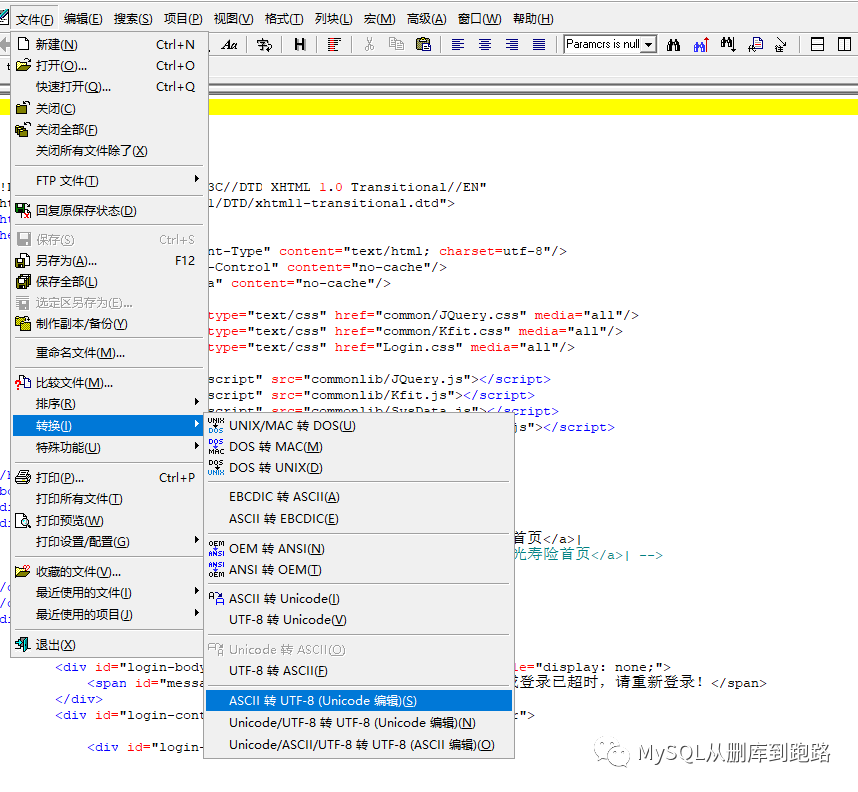Click the font Aa toolbar icon
Viewport: 858px width, 792px height.
tap(229, 44)
